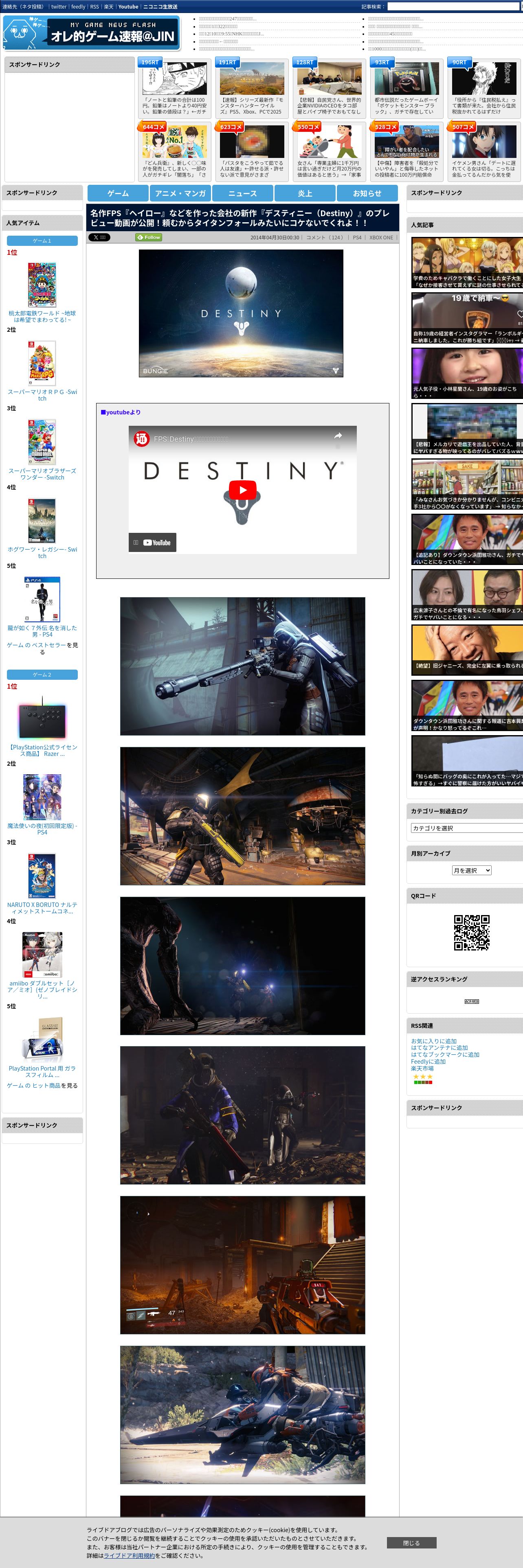
Task: Open the カテゴリを選択 dropdown
Action: [x=467, y=828]
